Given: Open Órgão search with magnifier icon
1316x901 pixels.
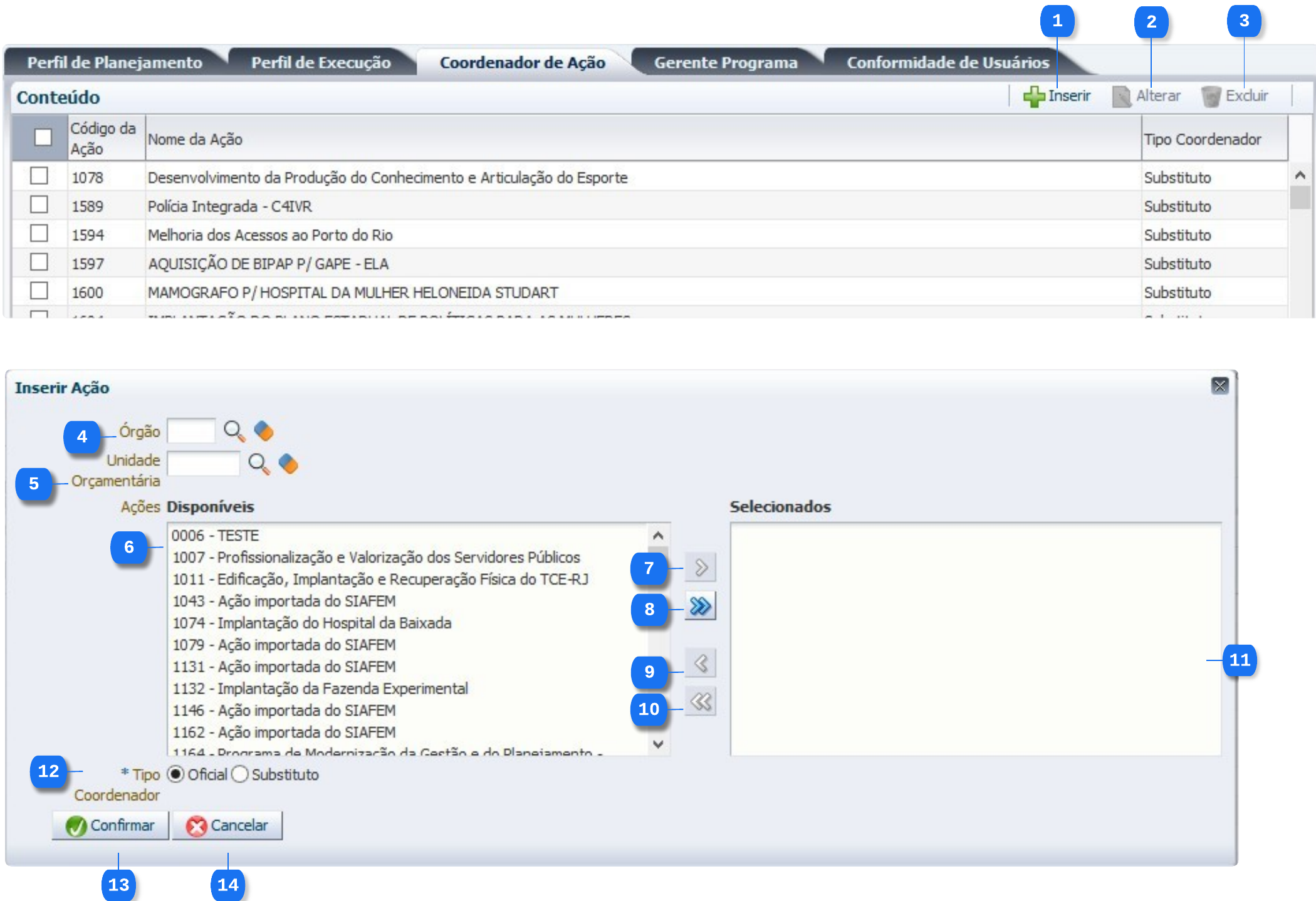Looking at the screenshot, I should (x=234, y=431).
